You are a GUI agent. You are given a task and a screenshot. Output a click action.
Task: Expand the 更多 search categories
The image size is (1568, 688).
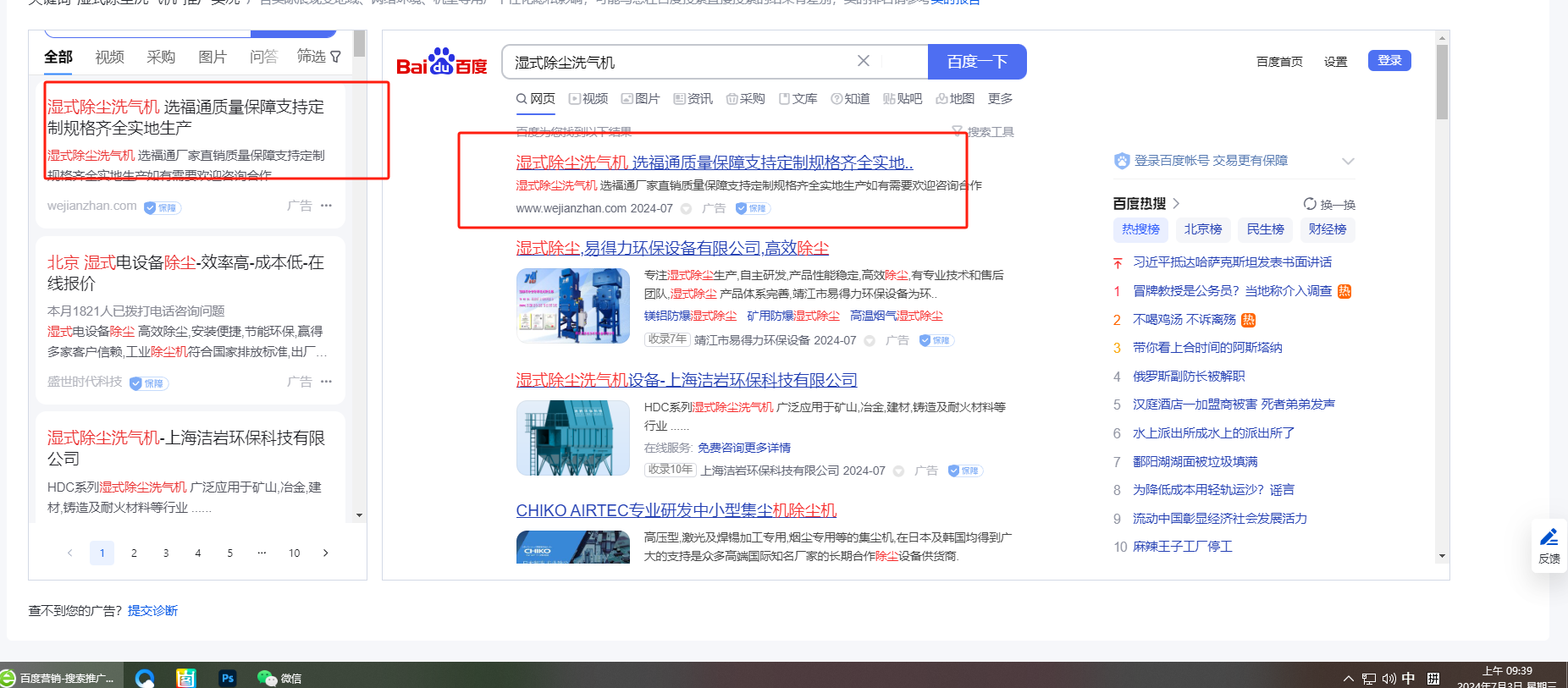coord(1000,99)
